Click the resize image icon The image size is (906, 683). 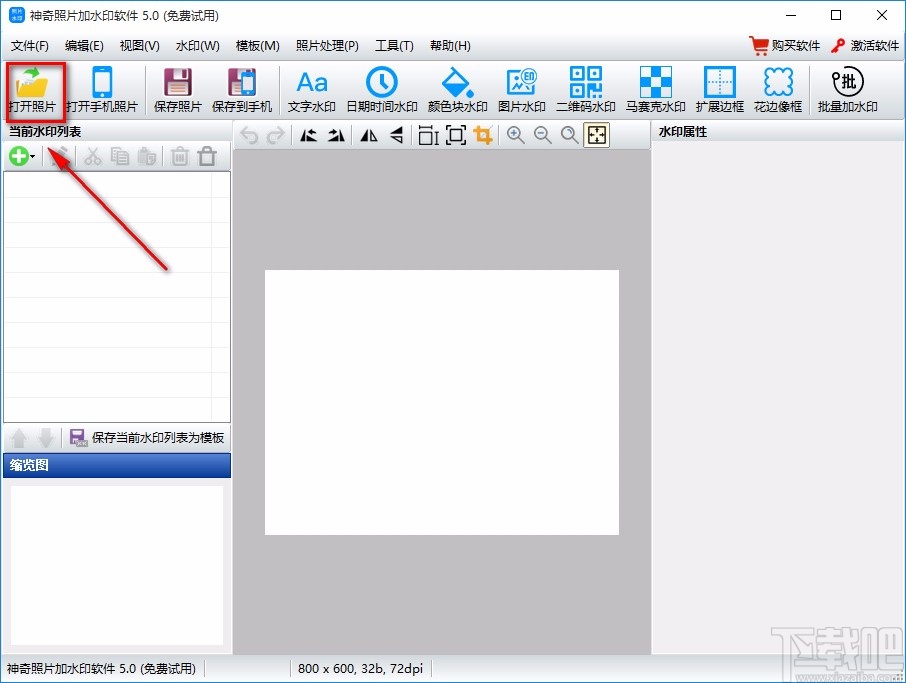428,135
